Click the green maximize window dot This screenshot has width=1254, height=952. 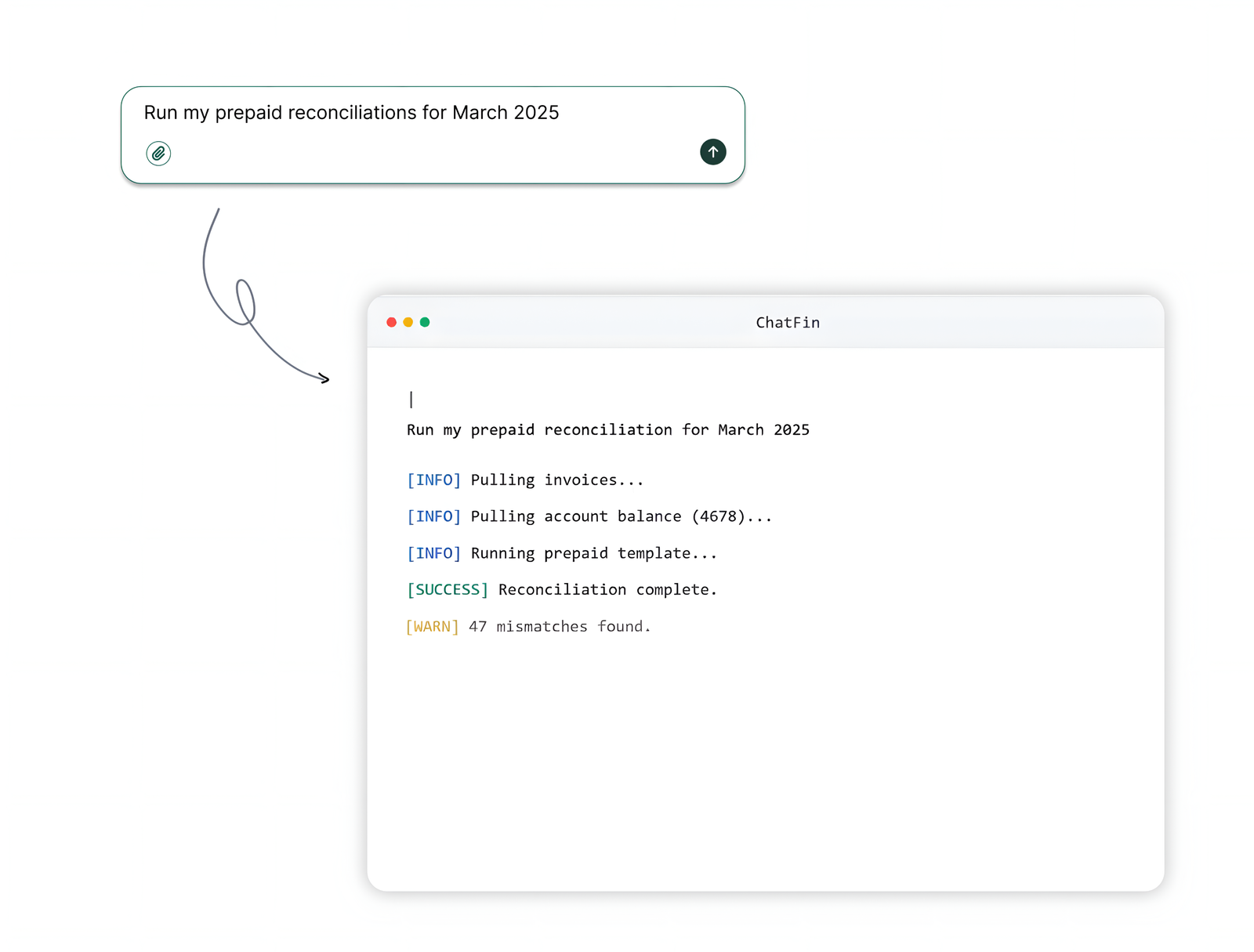(425, 322)
